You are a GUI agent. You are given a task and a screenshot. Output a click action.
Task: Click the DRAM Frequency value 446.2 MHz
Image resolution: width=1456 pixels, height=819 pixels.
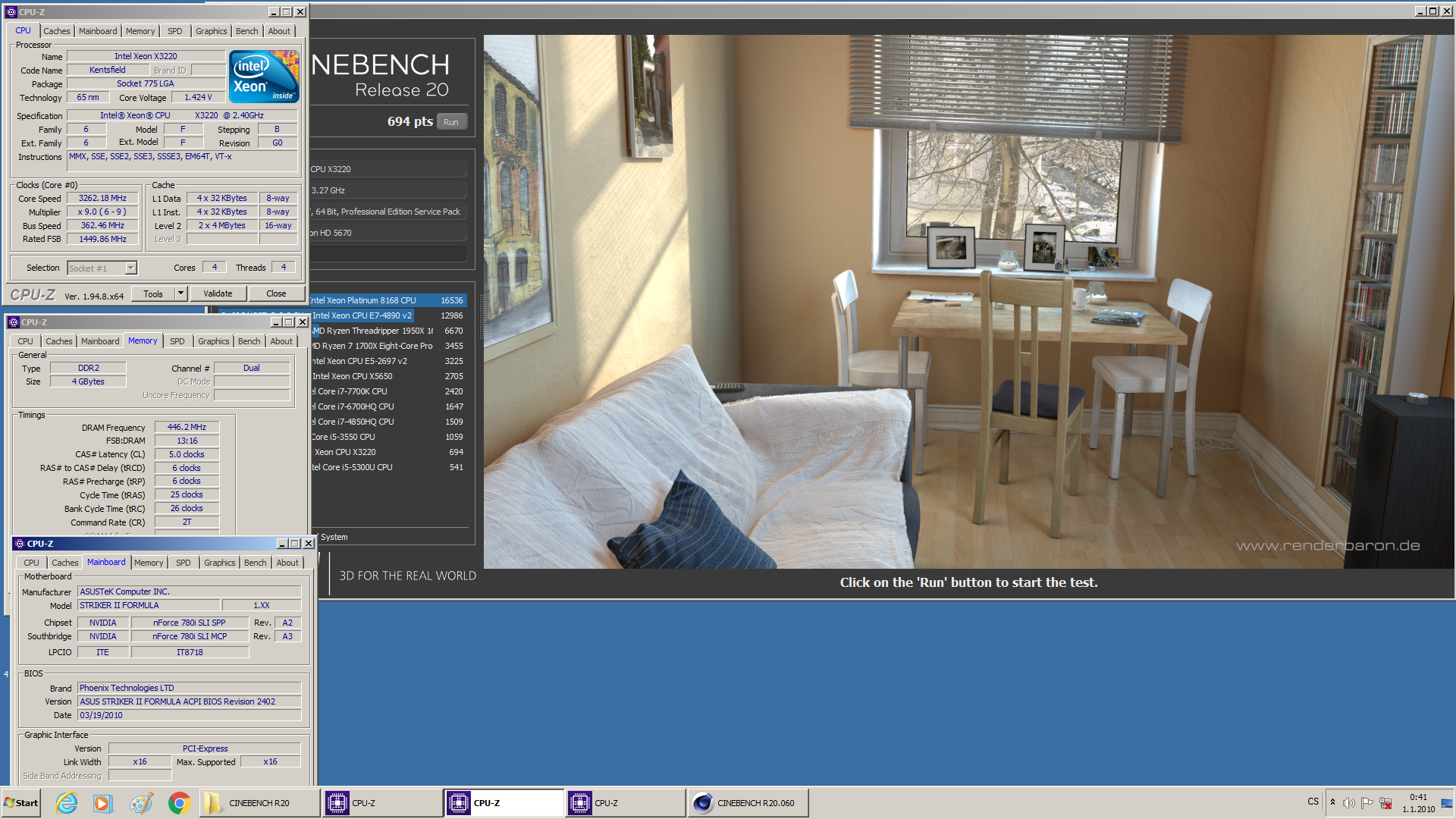187,427
